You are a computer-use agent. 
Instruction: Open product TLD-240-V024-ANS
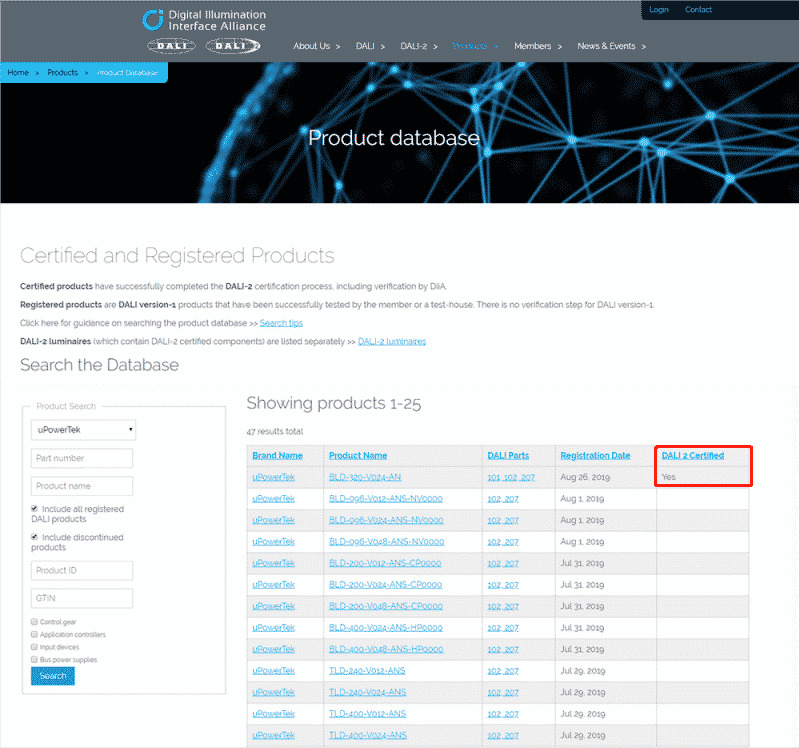point(367,692)
